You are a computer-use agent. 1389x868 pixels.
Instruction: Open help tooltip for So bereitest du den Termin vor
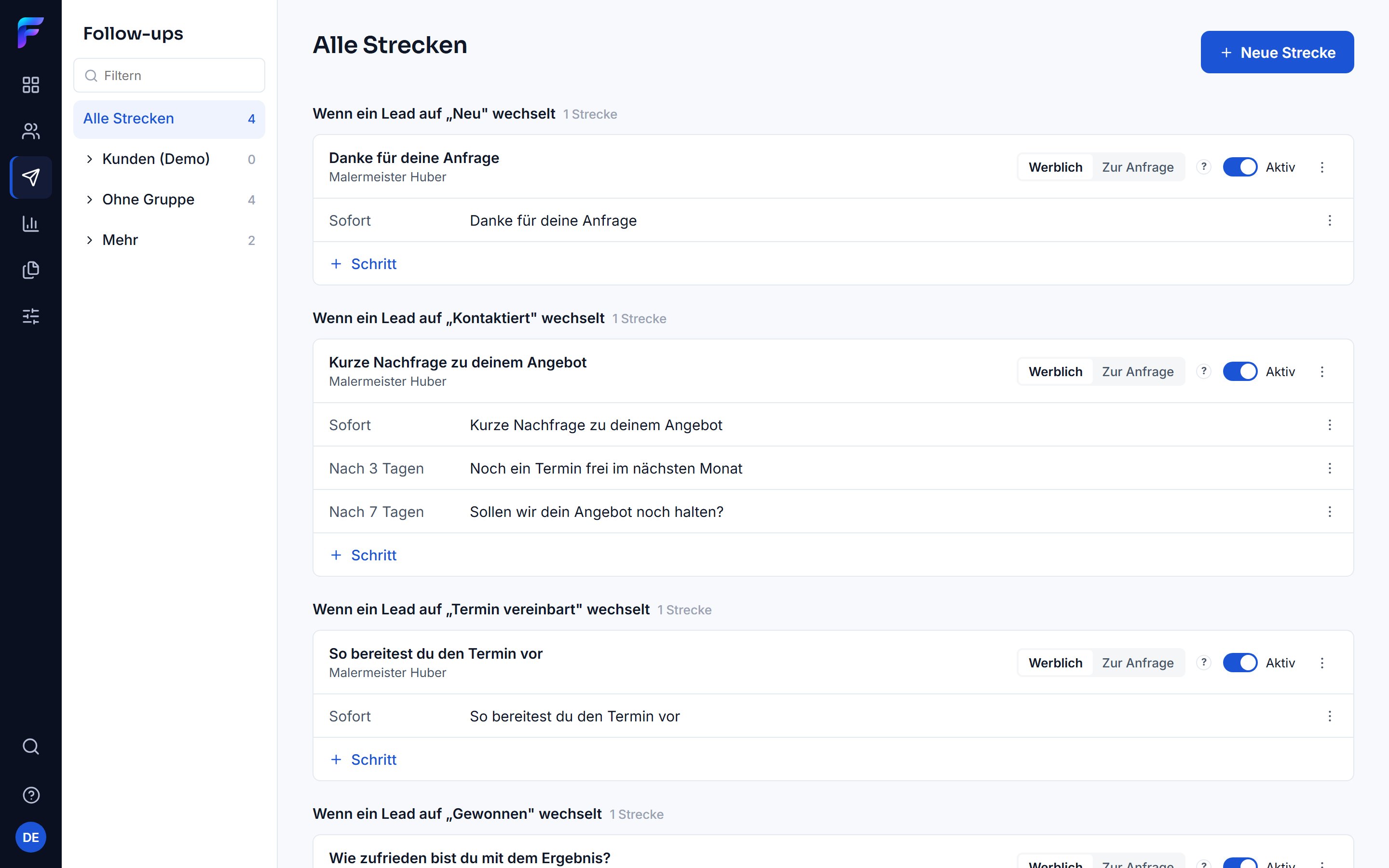(x=1204, y=663)
